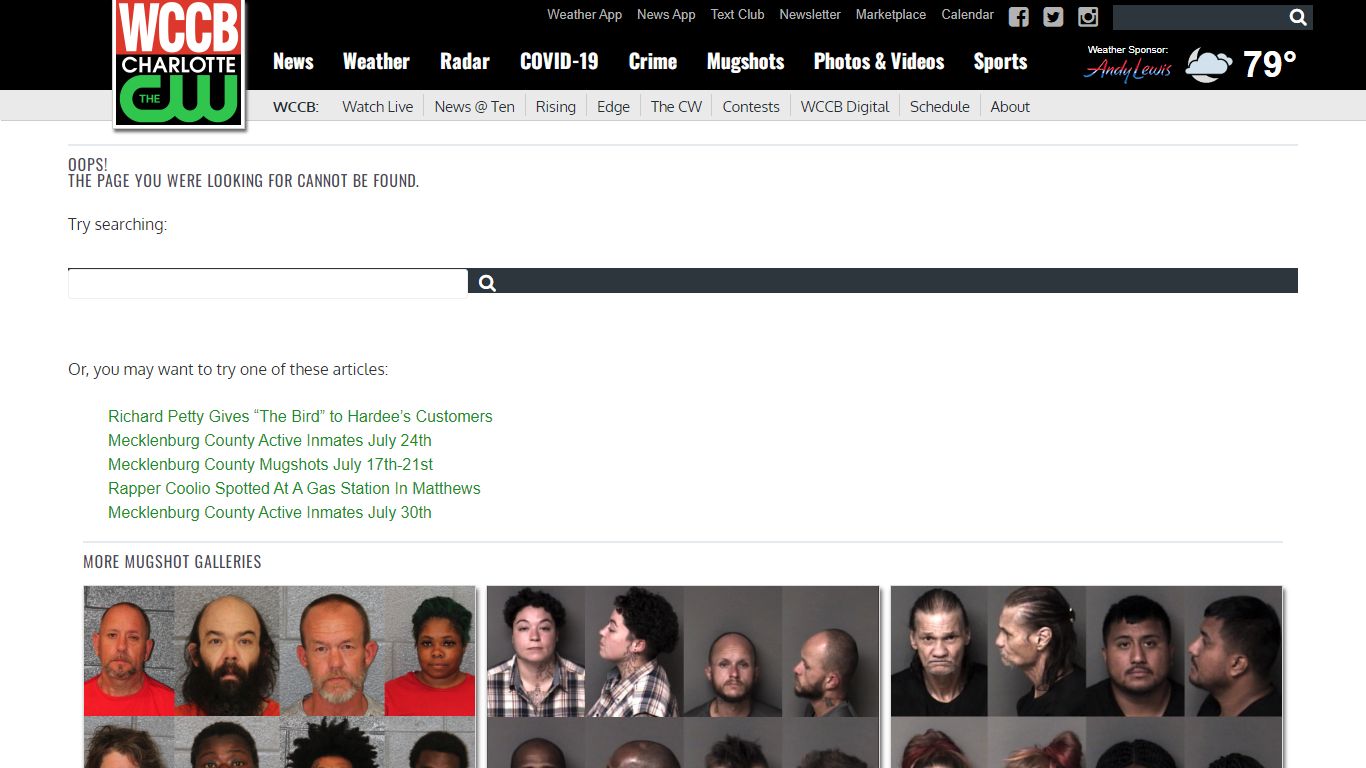Open the WCCB Twitter icon
The height and width of the screenshot is (768, 1366).
pyautogui.click(x=1053, y=17)
